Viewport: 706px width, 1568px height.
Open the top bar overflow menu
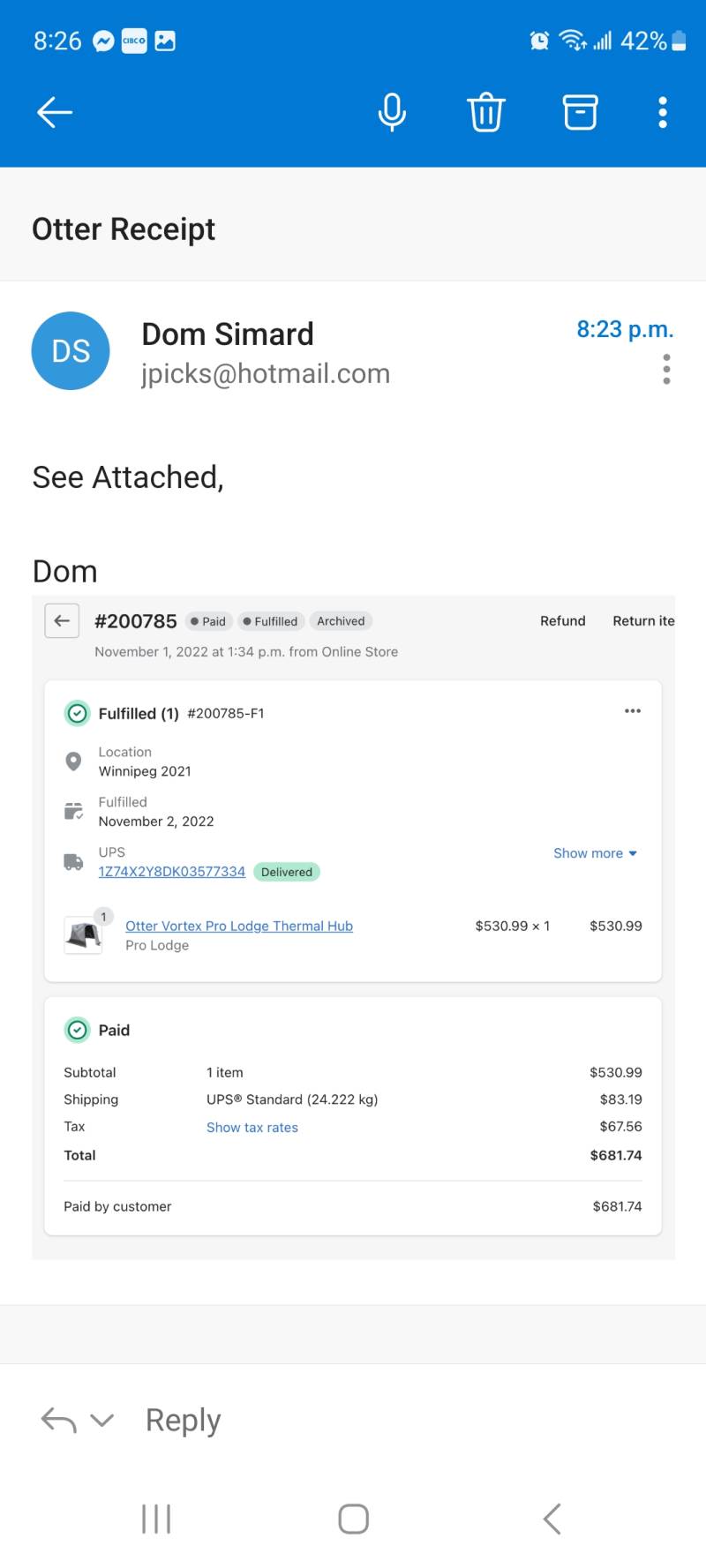tap(663, 112)
